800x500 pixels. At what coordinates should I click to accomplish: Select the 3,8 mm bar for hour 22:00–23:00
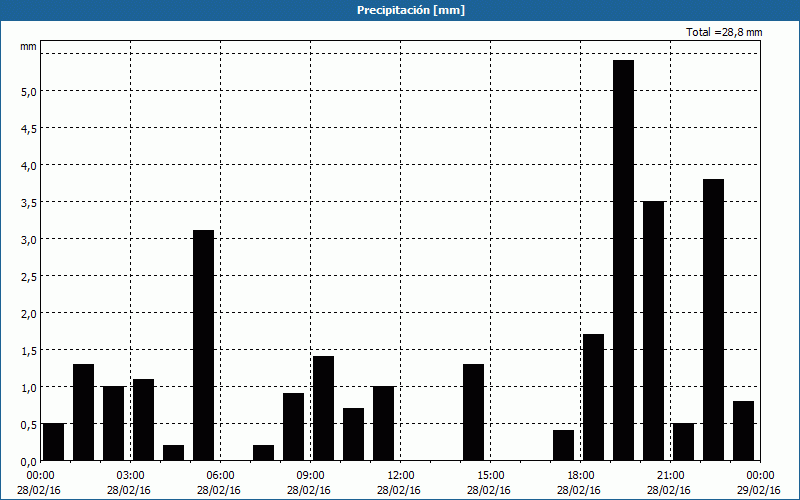point(713,319)
